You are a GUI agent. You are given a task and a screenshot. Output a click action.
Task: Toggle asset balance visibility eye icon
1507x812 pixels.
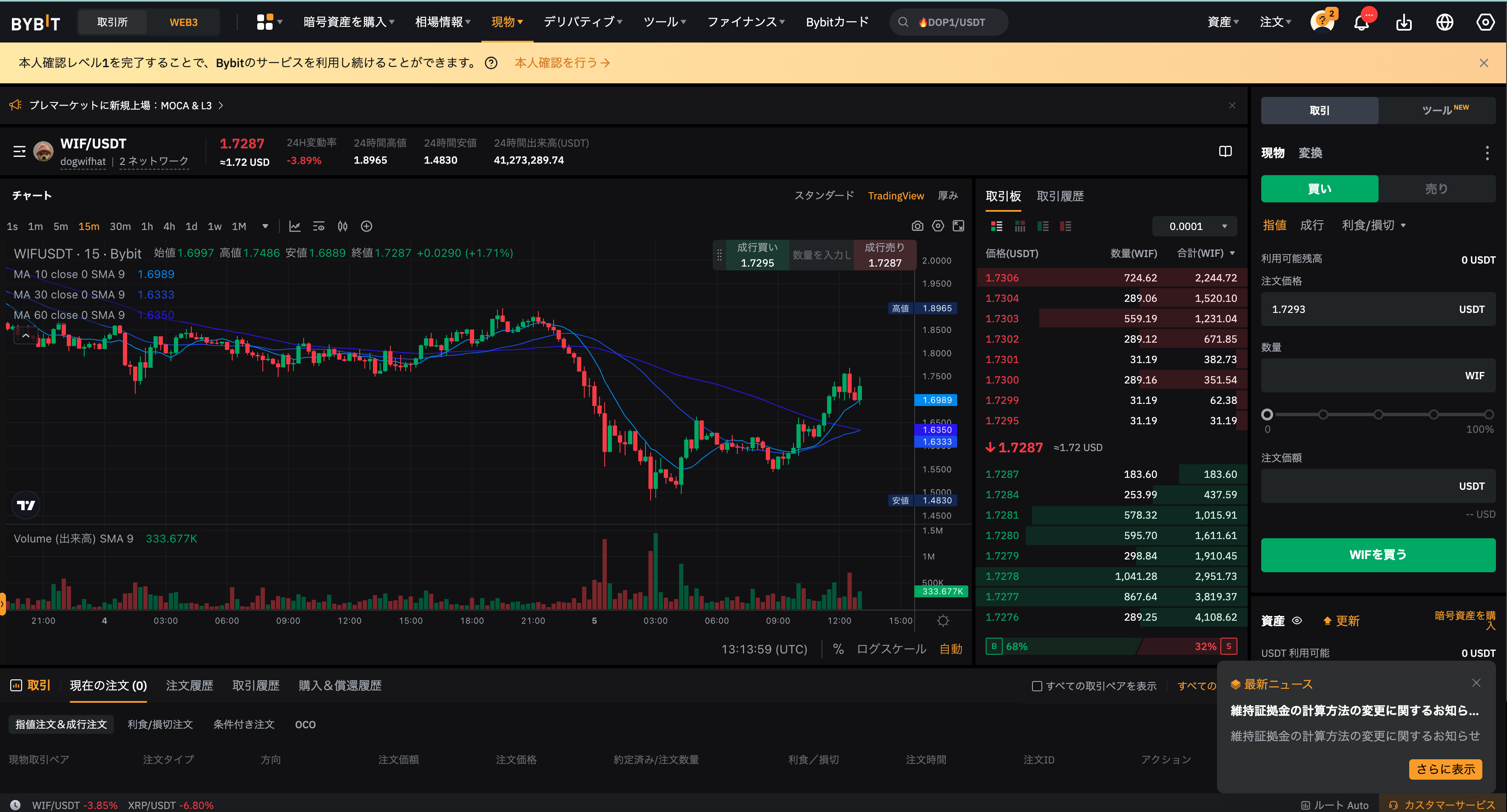(x=1297, y=621)
